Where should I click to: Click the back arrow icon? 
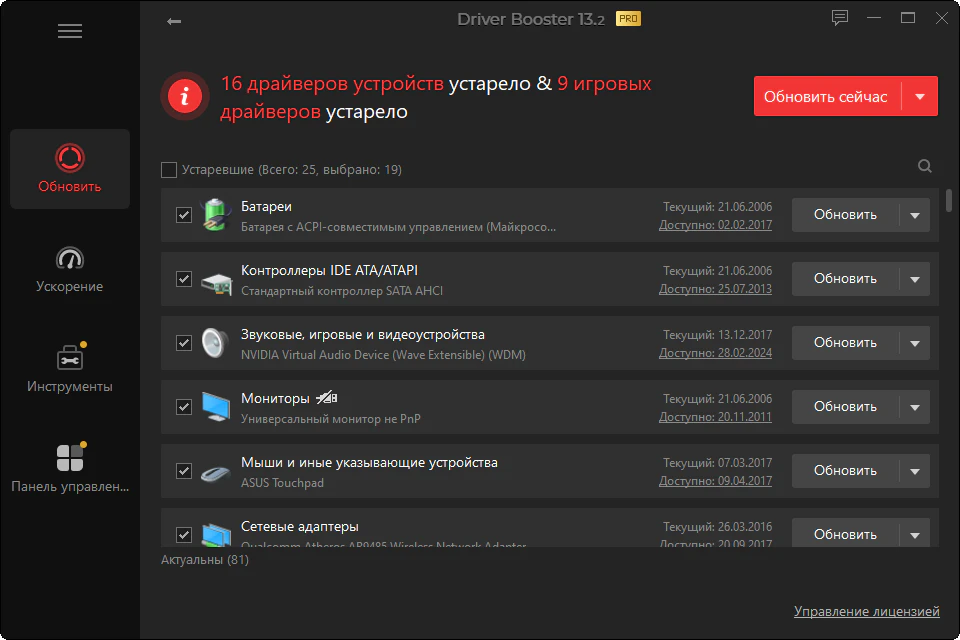point(174,21)
